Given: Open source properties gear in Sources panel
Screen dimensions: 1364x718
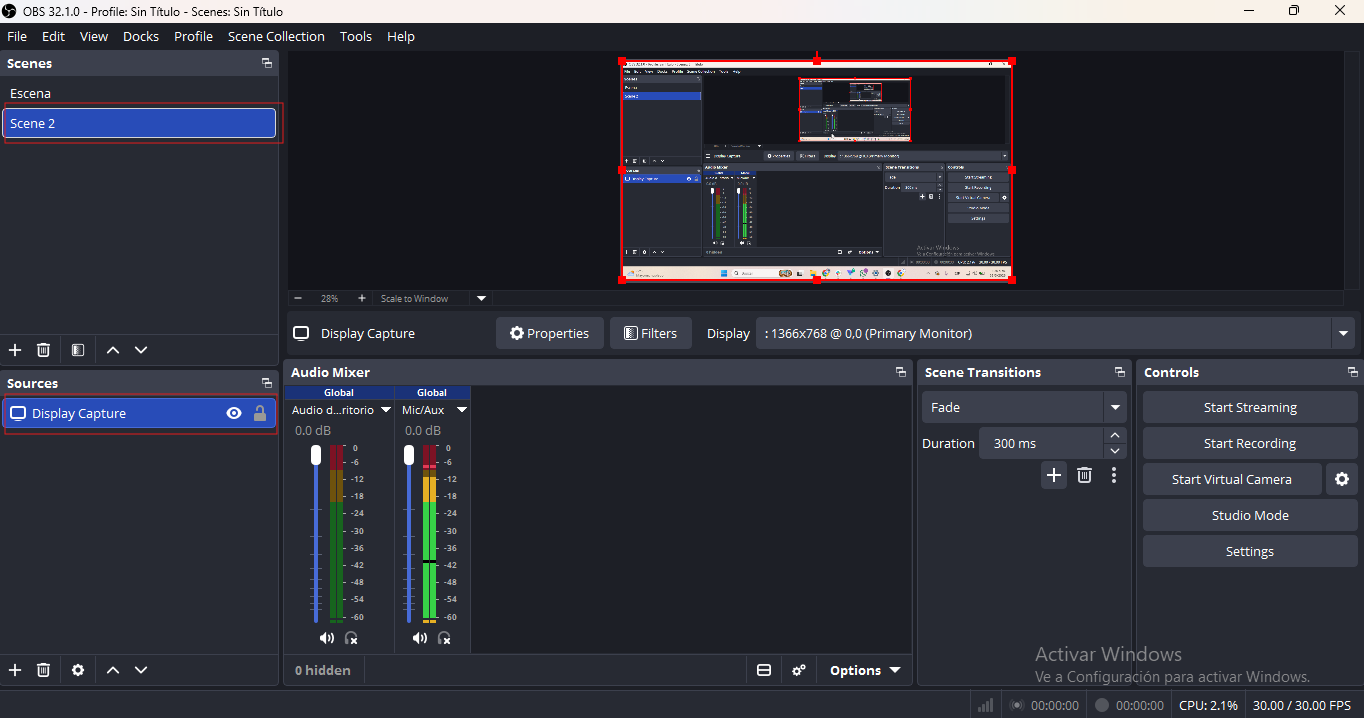Looking at the screenshot, I should 78,670.
